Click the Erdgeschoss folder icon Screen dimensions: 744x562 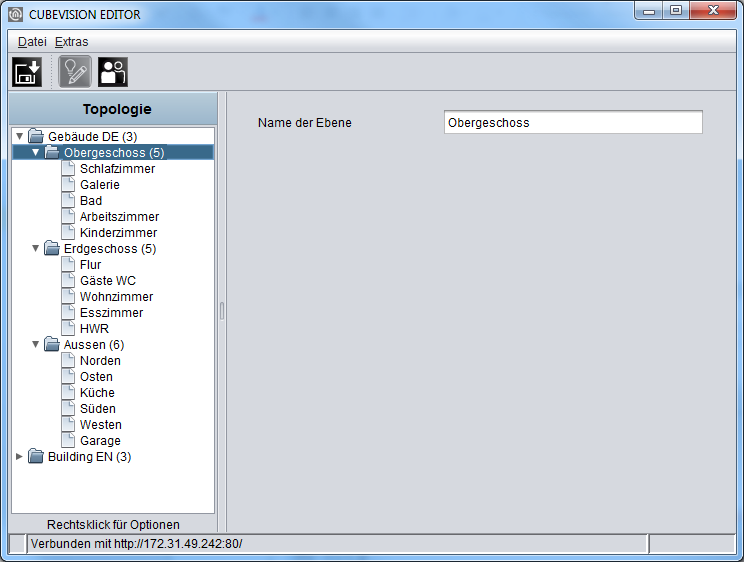coord(52,248)
